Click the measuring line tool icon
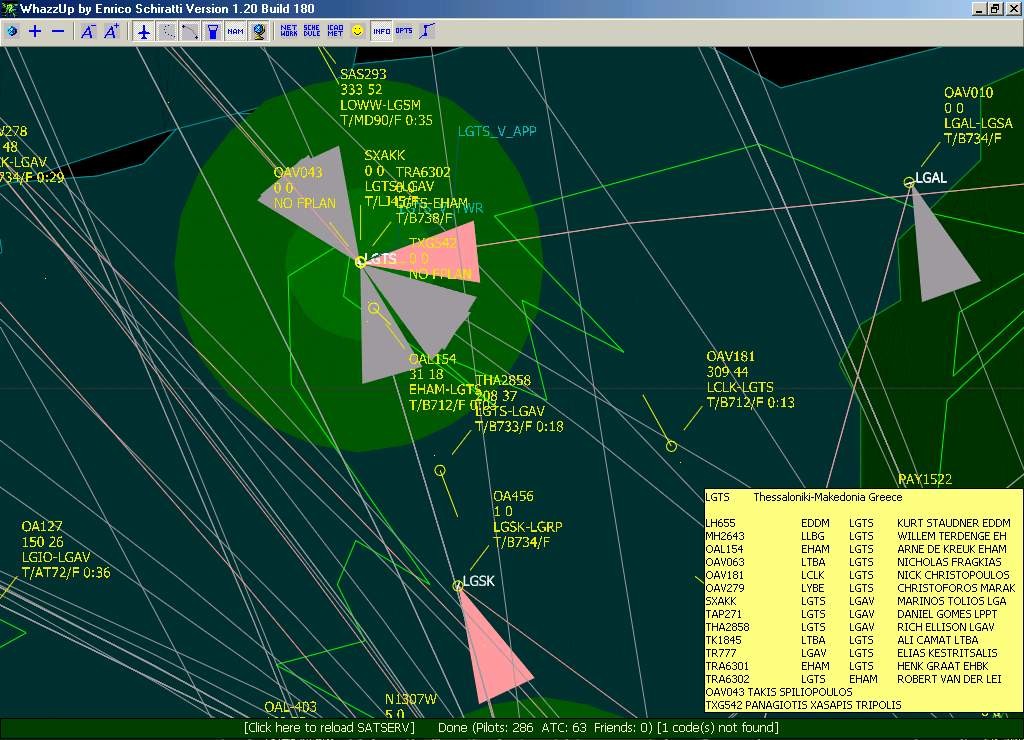Viewport: 1024px width, 740px height. coord(427,31)
